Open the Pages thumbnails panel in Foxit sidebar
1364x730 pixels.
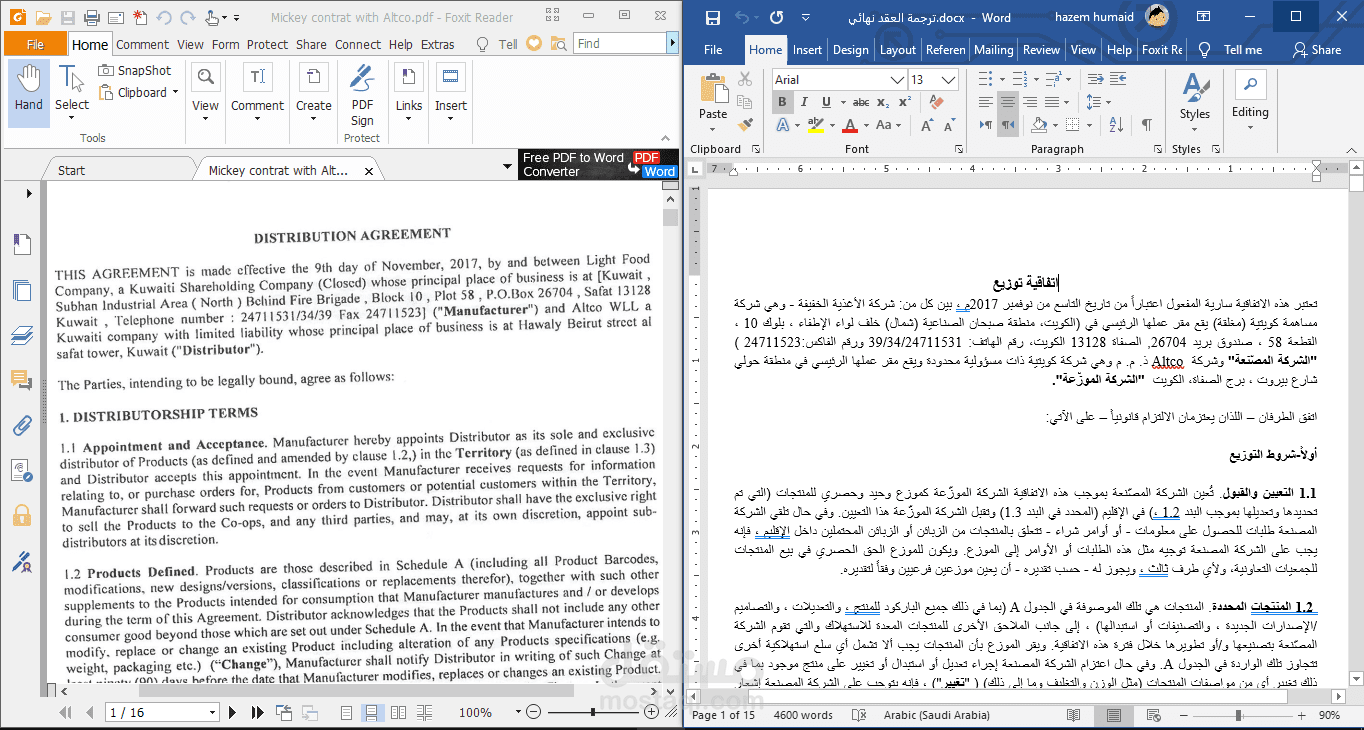click(x=22, y=290)
